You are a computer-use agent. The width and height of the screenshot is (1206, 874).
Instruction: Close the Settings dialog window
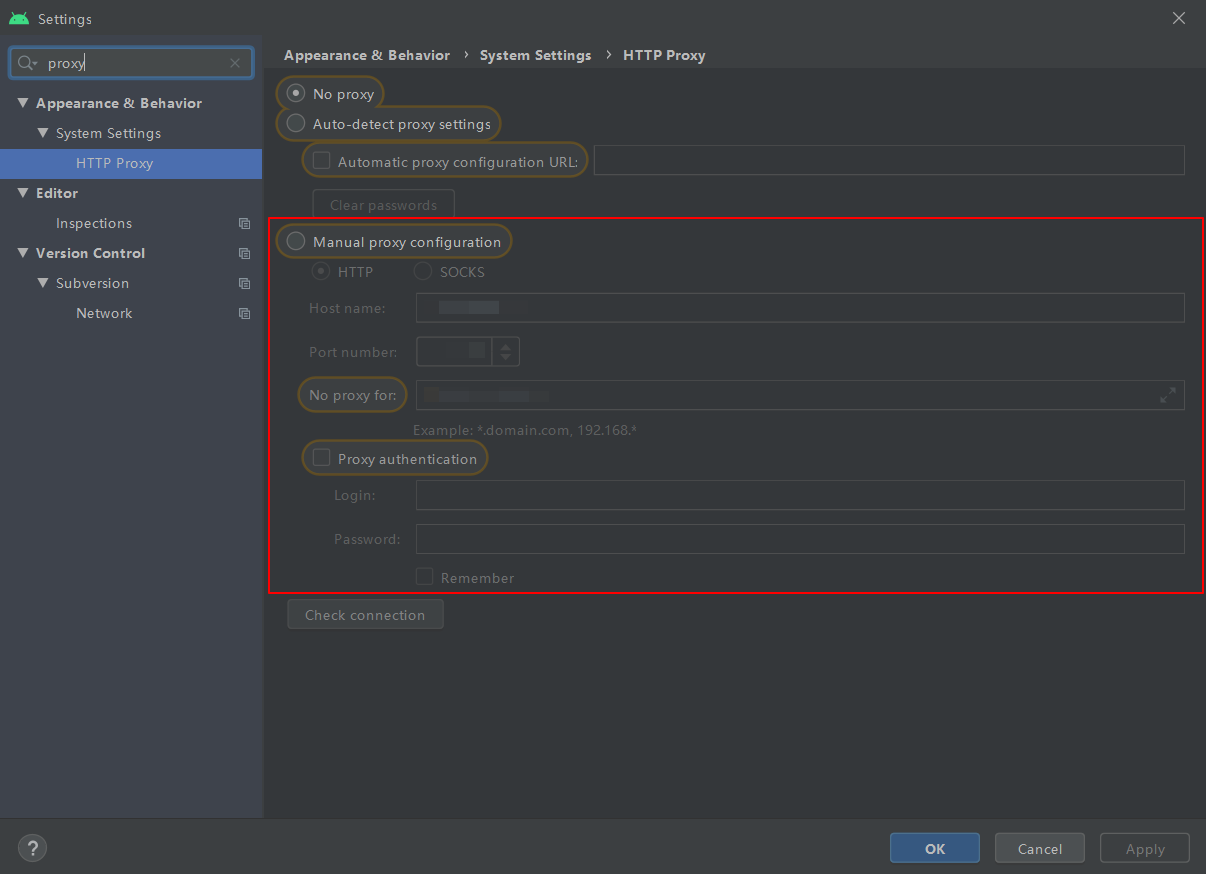[1179, 18]
